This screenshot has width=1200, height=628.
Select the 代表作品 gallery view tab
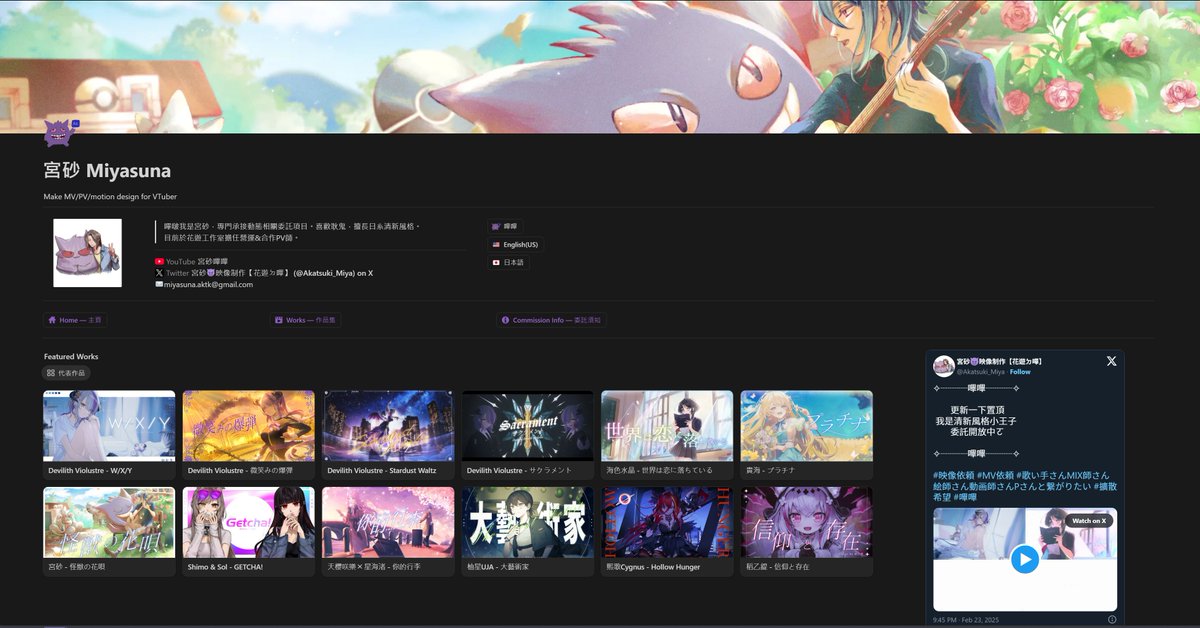67,373
